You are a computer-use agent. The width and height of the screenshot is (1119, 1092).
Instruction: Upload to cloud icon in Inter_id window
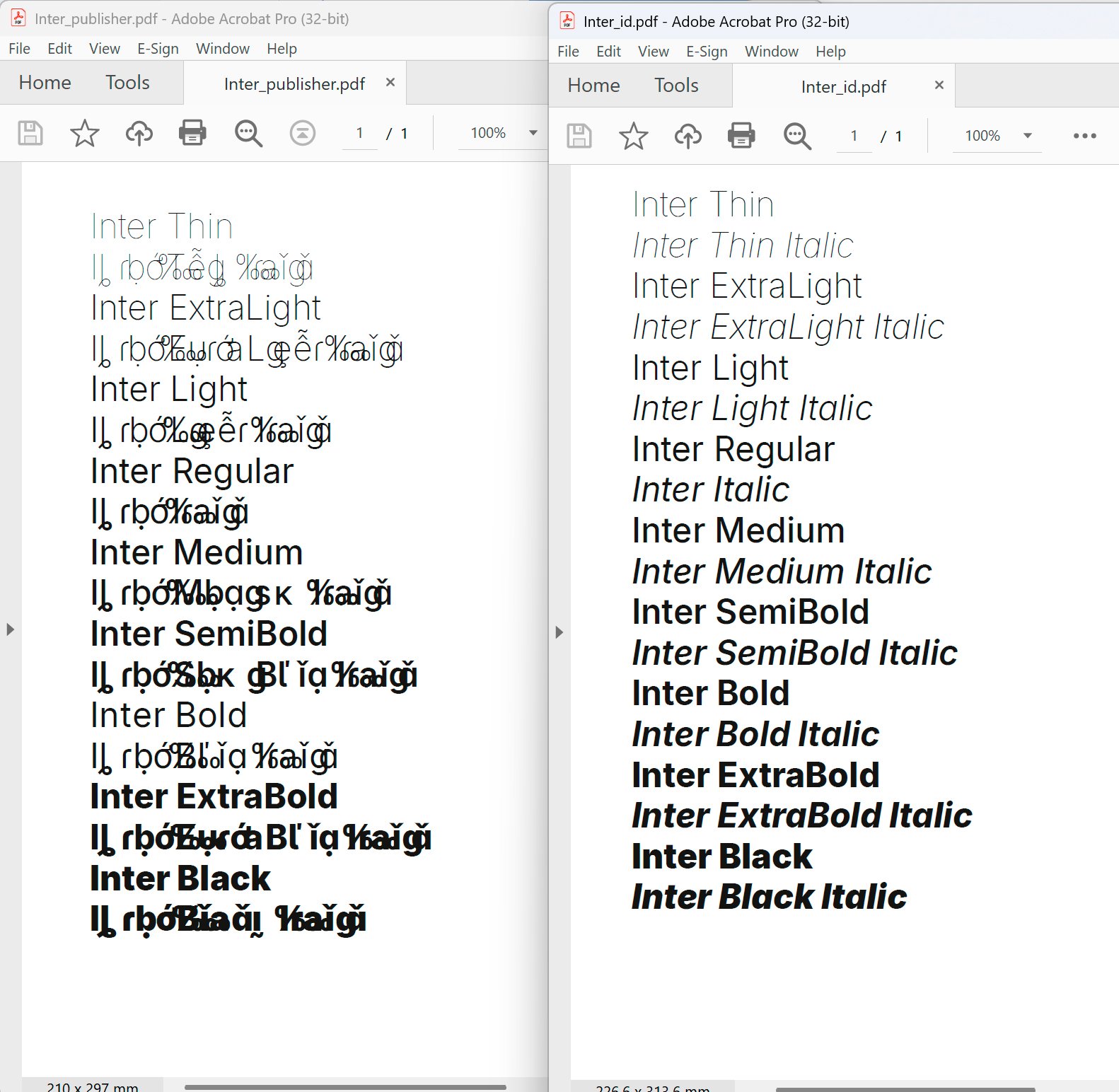[x=688, y=136]
